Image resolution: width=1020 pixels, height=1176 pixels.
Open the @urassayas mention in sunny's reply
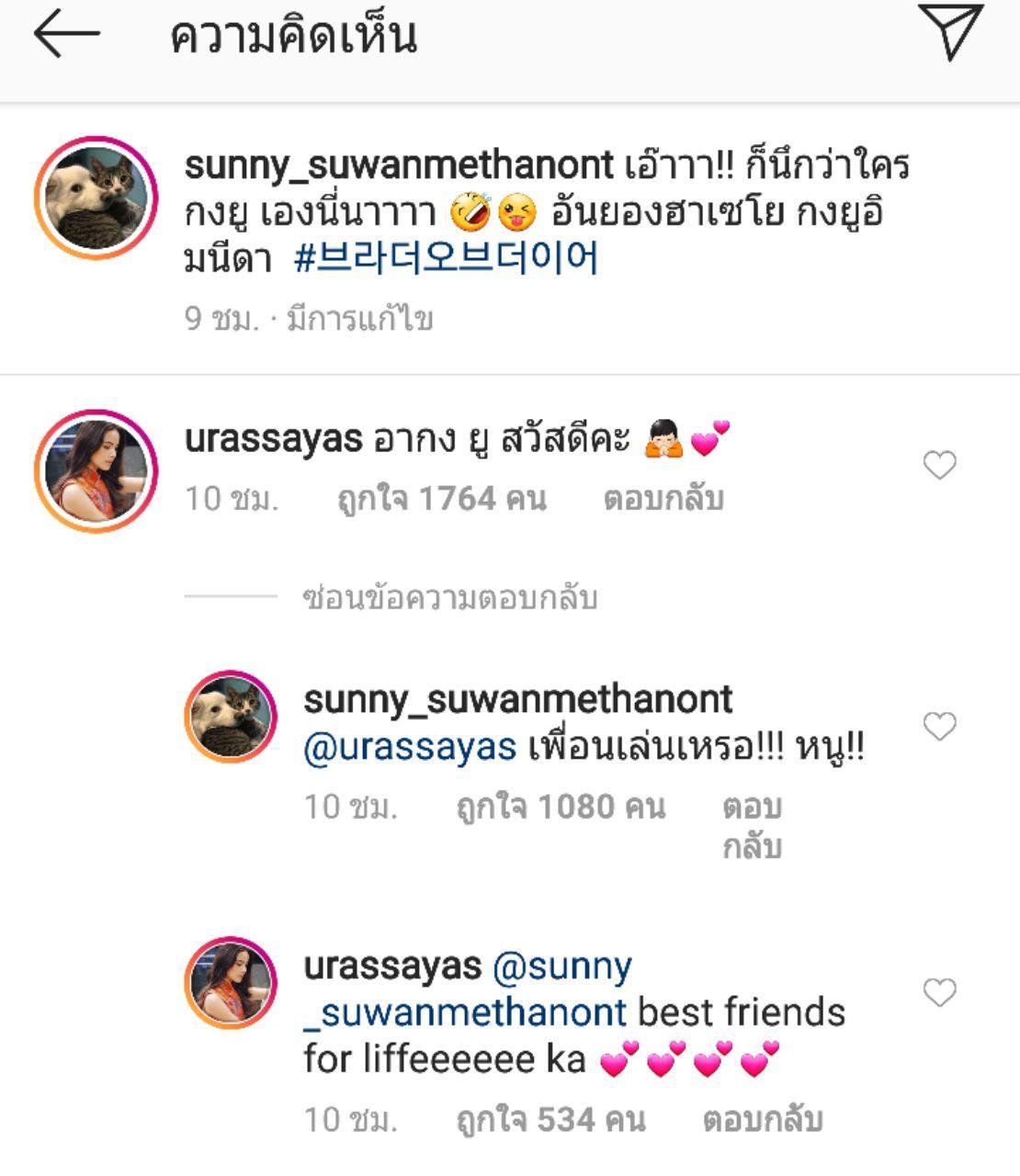tap(410, 748)
